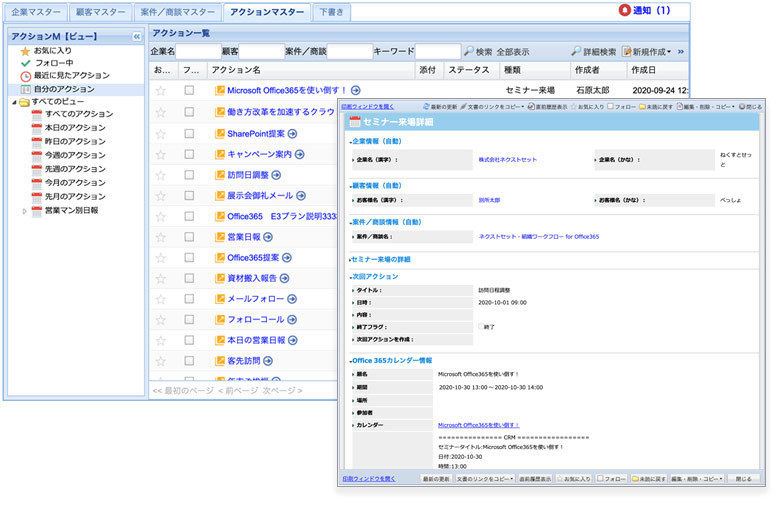Select 自分のアクション in the sidebar
Image resolution: width=784 pixels, height=508 pixels.
coord(64,89)
